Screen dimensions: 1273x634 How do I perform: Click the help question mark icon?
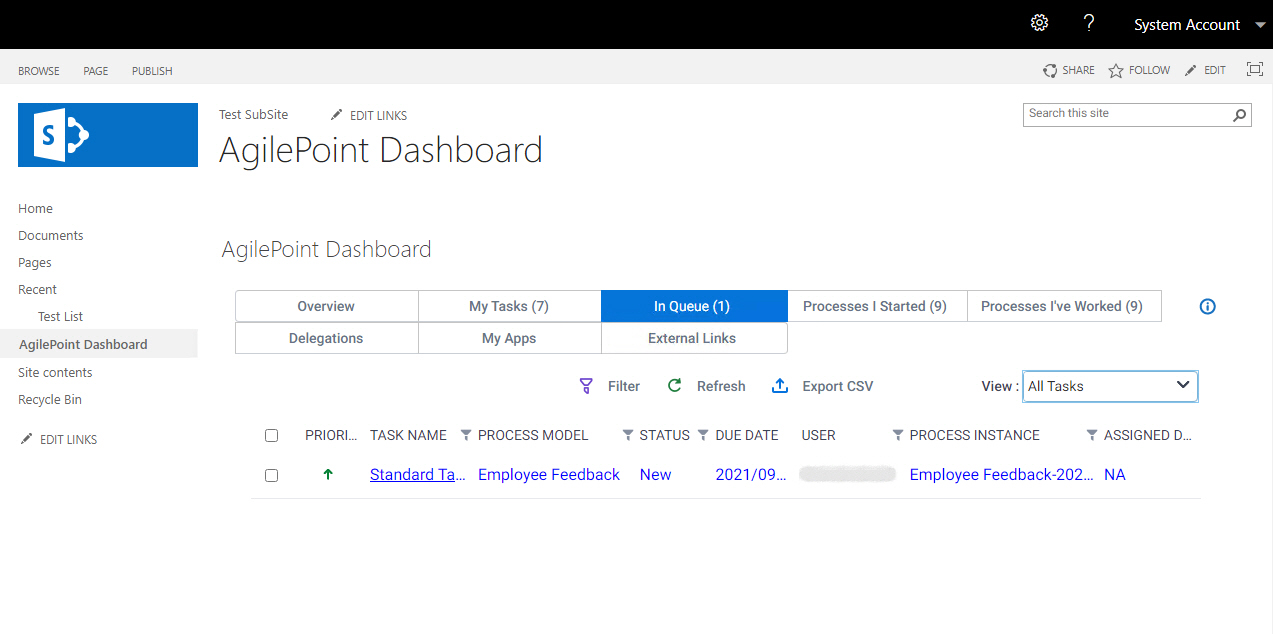pos(1089,23)
